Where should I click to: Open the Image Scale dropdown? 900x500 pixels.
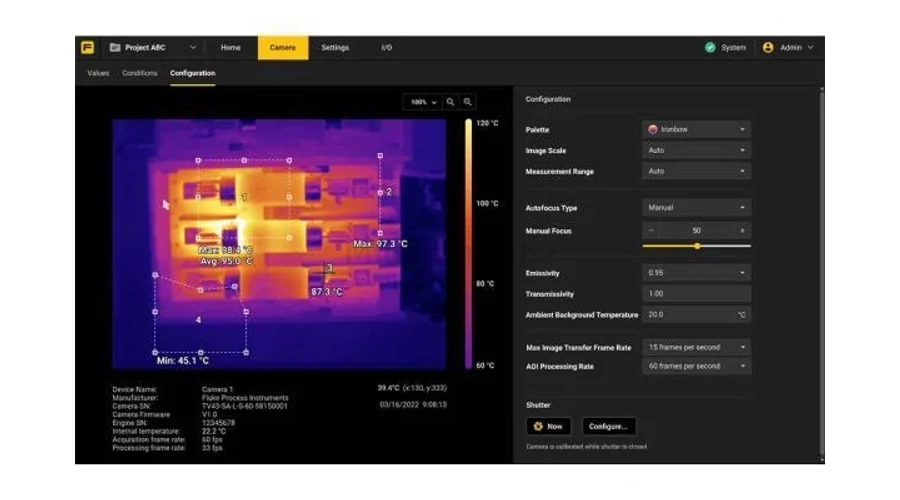pyautogui.click(x=696, y=150)
